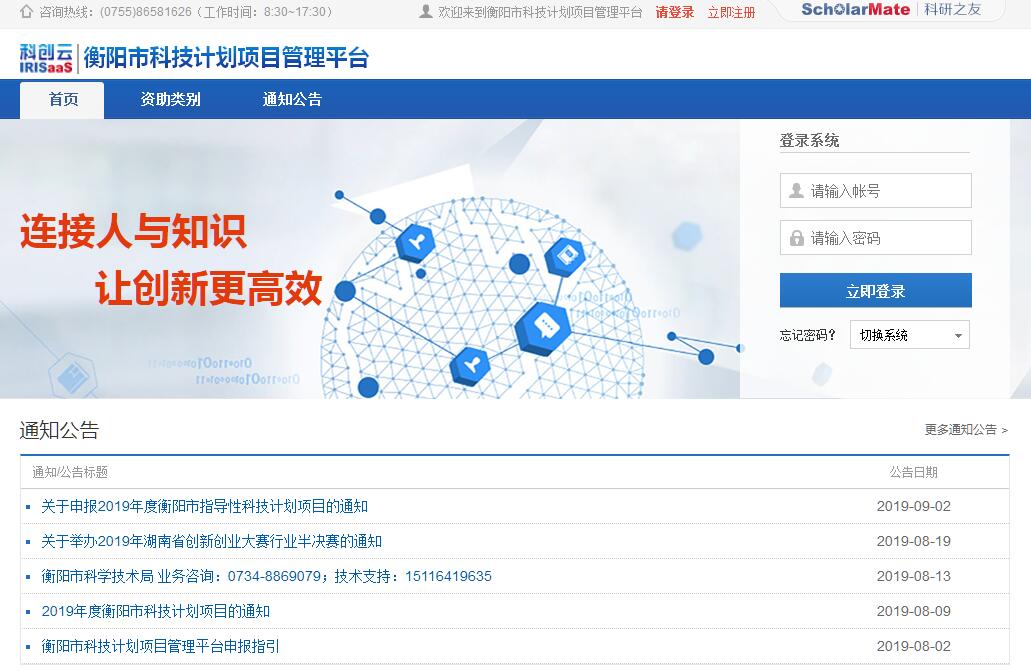The width and height of the screenshot is (1031, 671).
Task: Click the 通知/公告标题 column header
Action: (70, 472)
